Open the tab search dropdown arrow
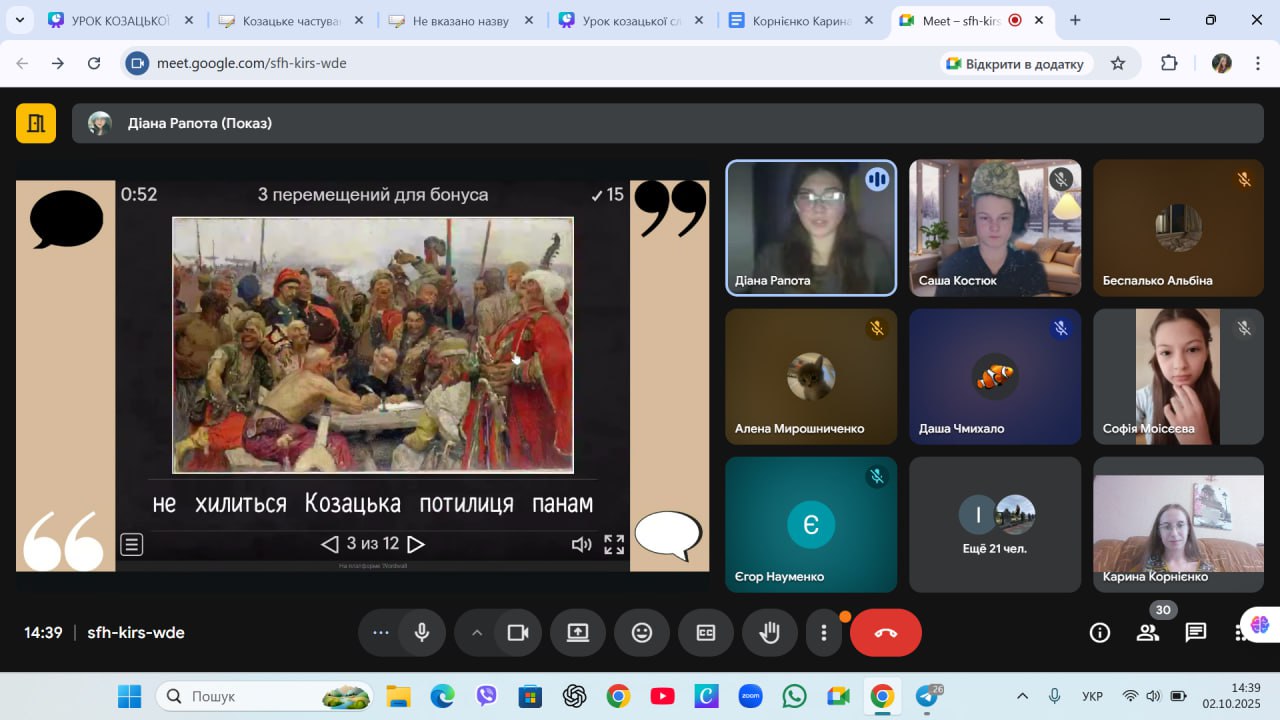The height and width of the screenshot is (720, 1280). point(19,20)
